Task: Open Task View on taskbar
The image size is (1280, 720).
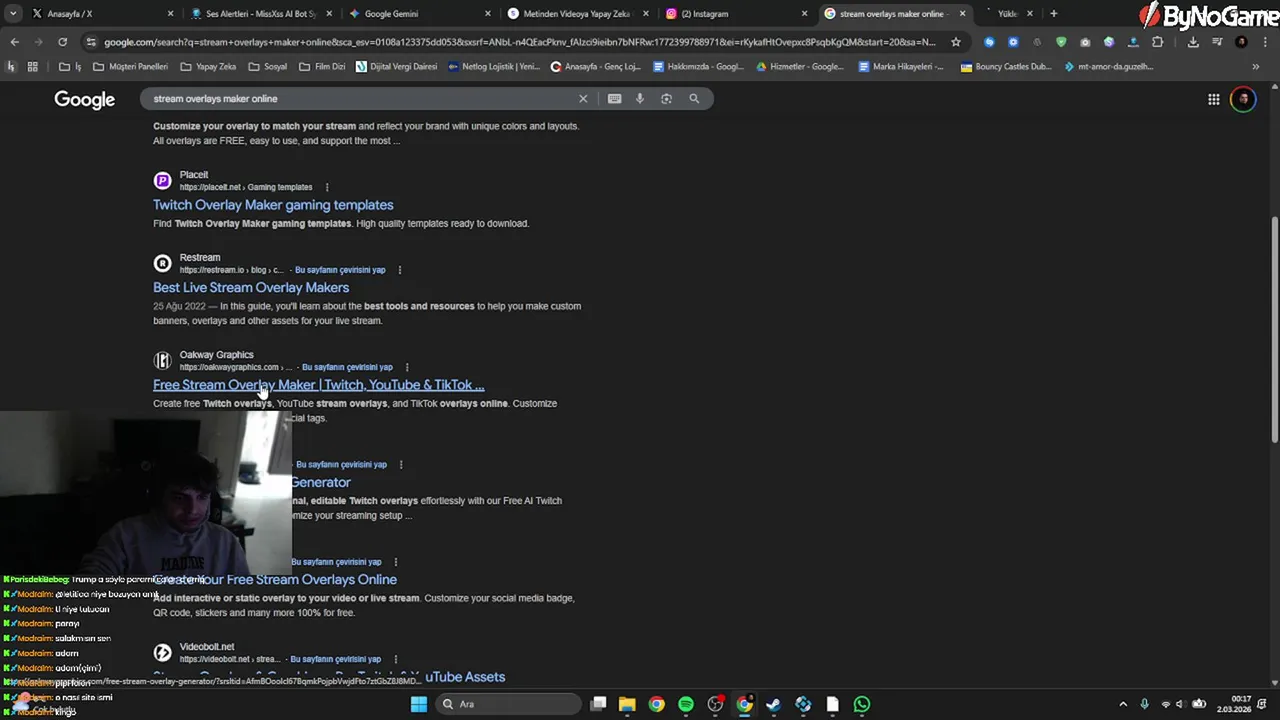Action: [x=598, y=704]
